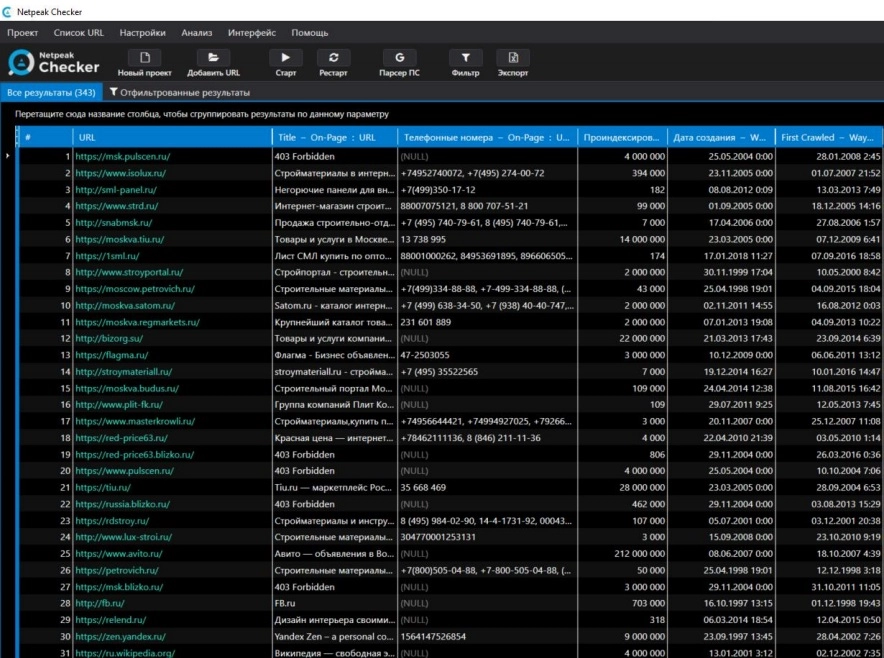Image resolution: width=884 pixels, height=658 pixels.
Task: Click the Netpeak Checker logo
Action: 54,62
